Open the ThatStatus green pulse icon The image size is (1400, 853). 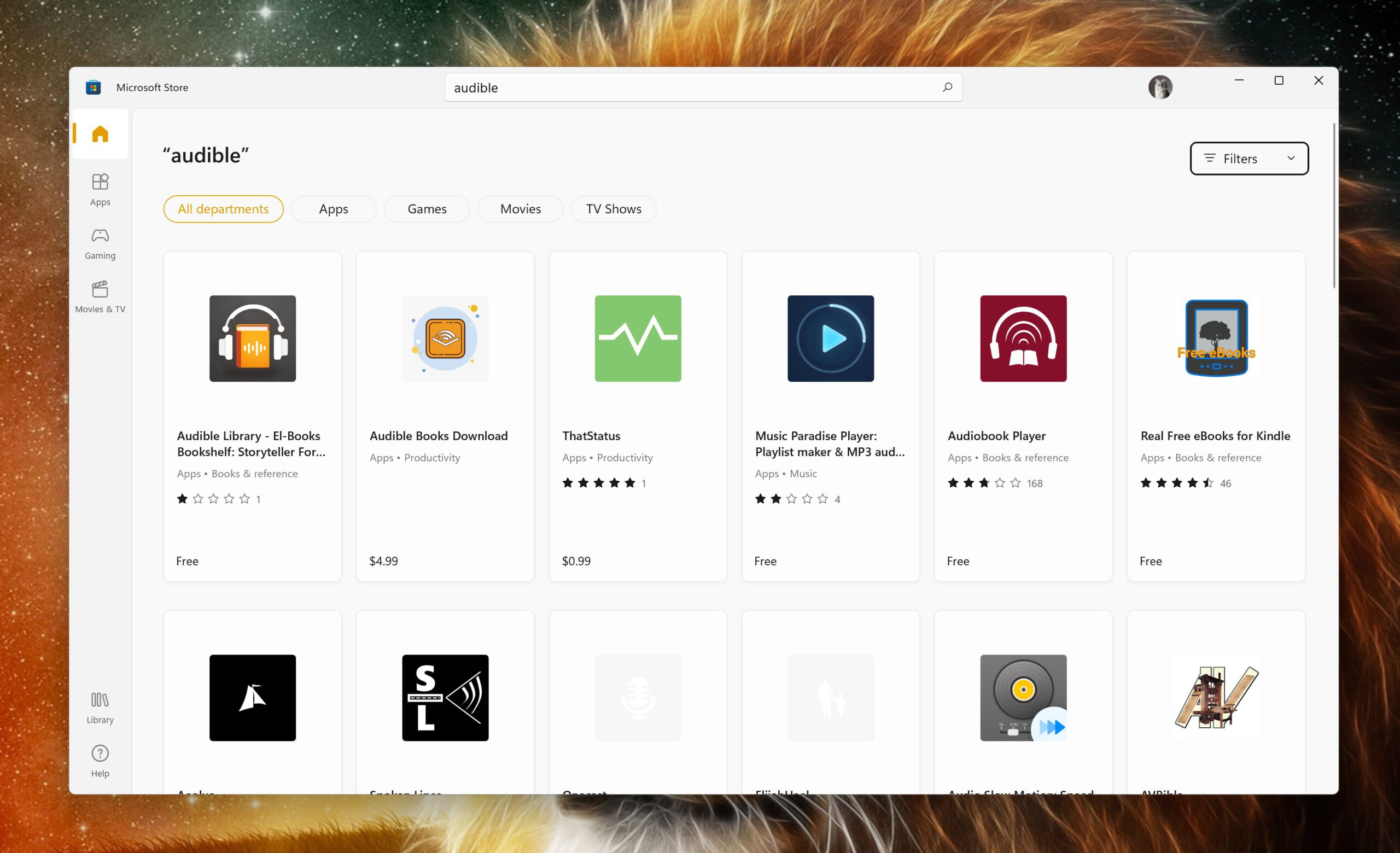[x=638, y=338]
